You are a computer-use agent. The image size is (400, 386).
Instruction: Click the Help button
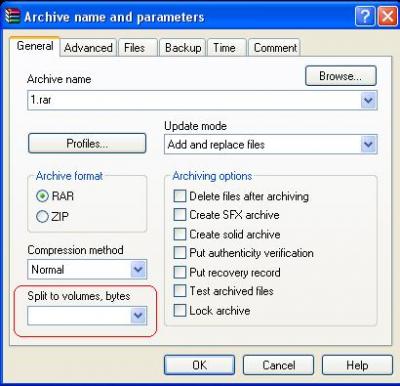tap(357, 365)
